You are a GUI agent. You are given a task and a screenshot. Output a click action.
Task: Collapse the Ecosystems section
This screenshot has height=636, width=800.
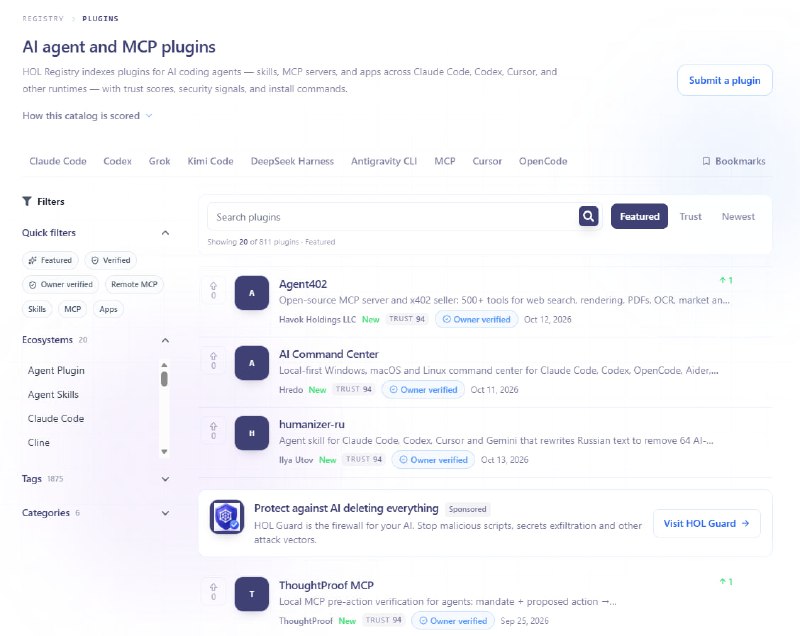pos(165,340)
